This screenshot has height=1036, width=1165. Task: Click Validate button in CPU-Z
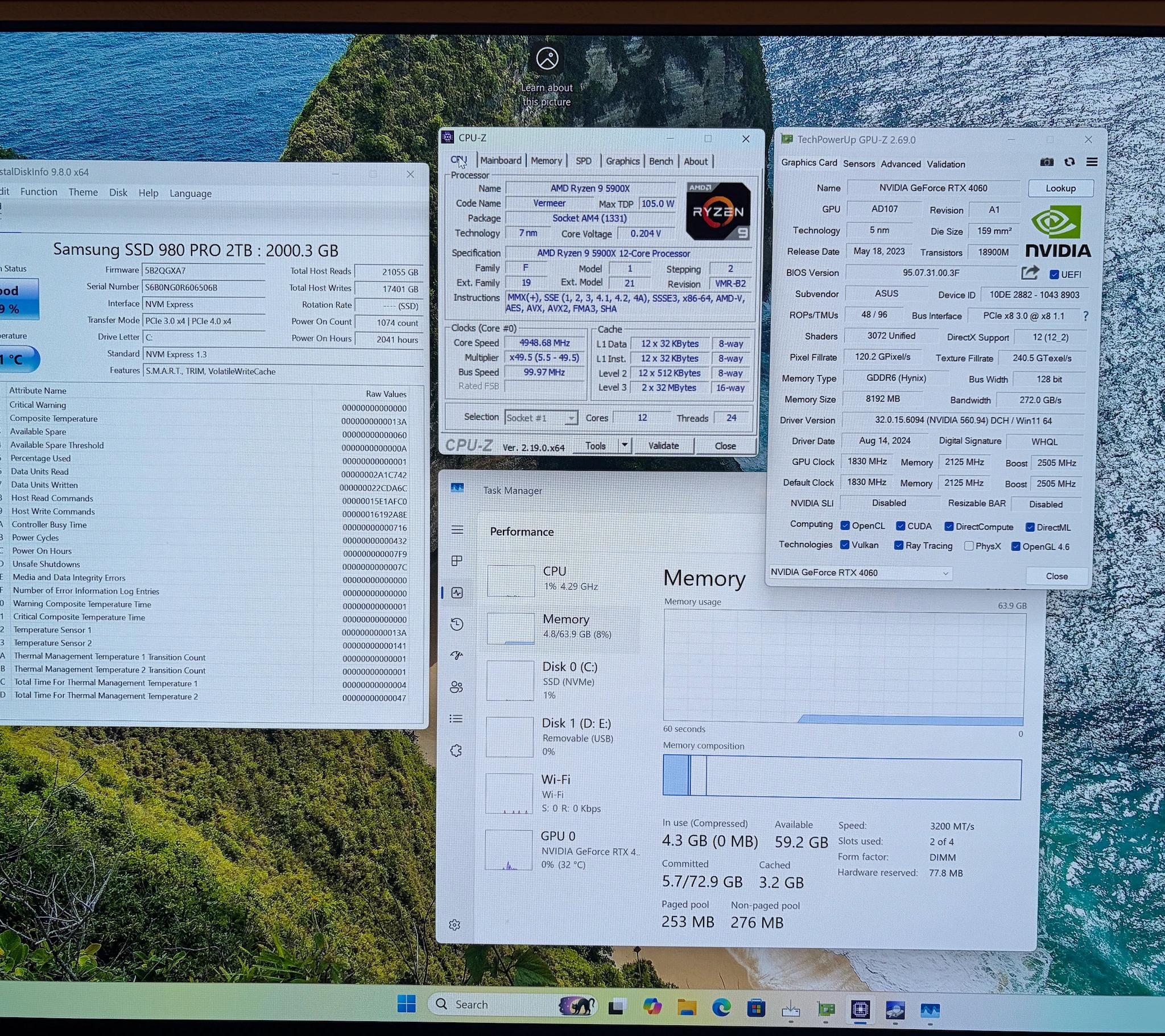tap(663, 446)
